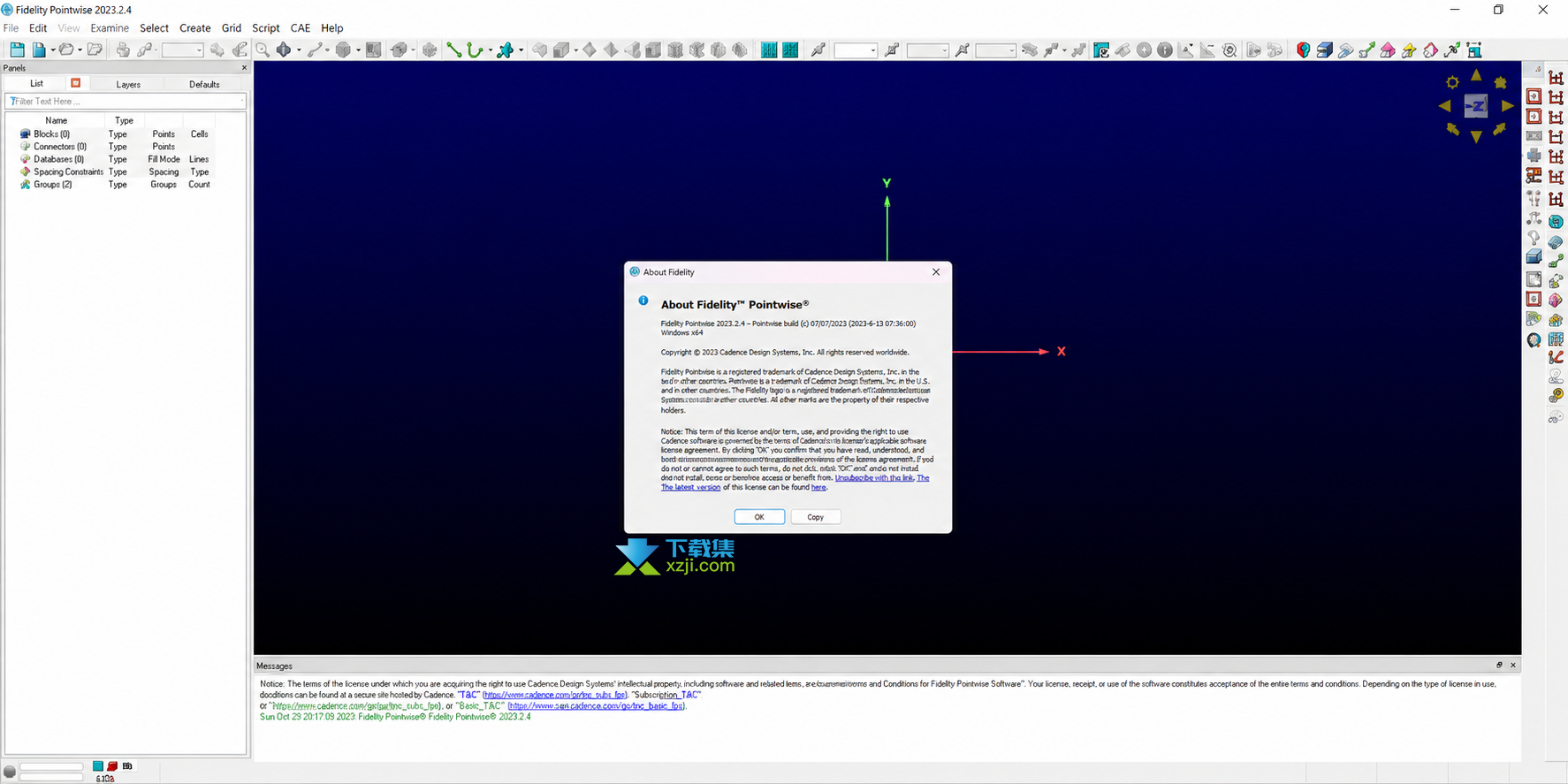This screenshot has height=784, width=1568.
Task: Close the Messages pane
Action: [x=1513, y=666]
